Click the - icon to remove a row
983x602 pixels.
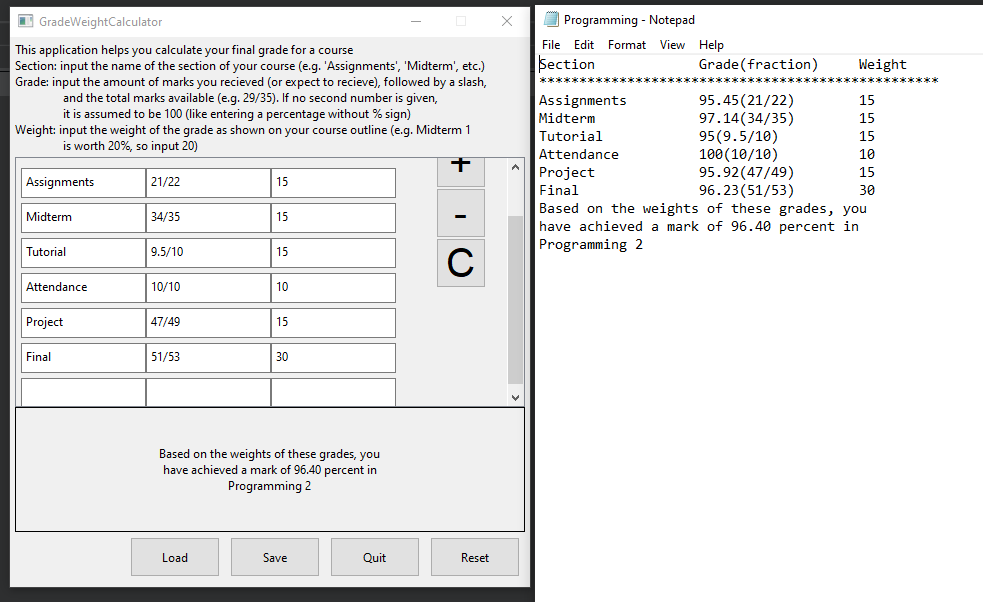click(x=460, y=212)
